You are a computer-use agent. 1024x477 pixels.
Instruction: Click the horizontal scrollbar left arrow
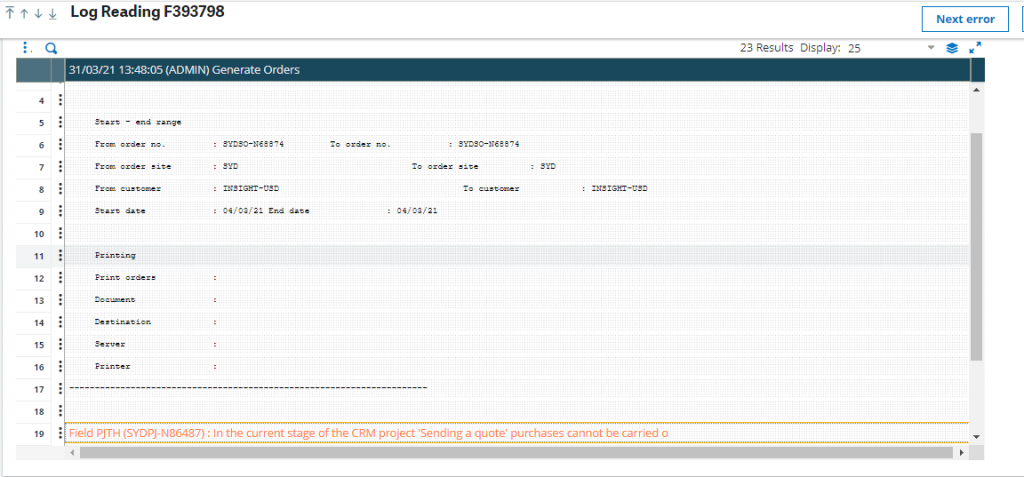coord(72,453)
